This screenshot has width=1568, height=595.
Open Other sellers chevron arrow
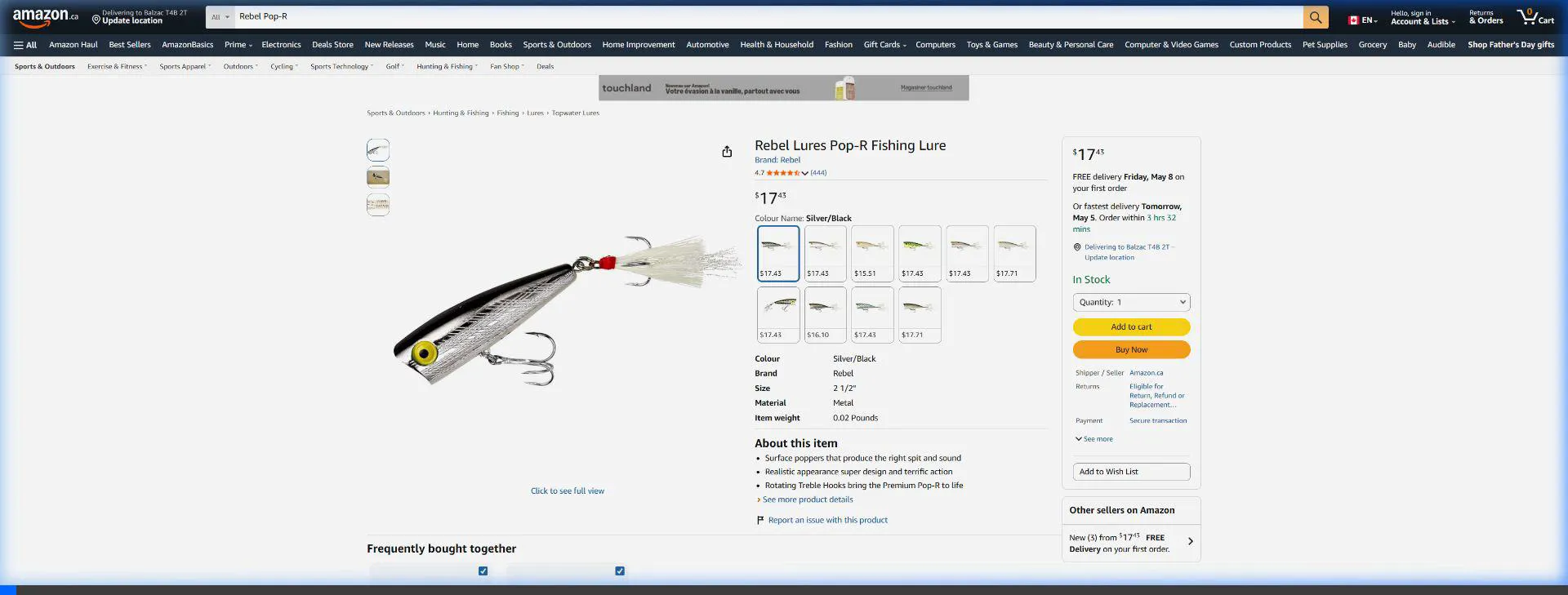click(1190, 541)
